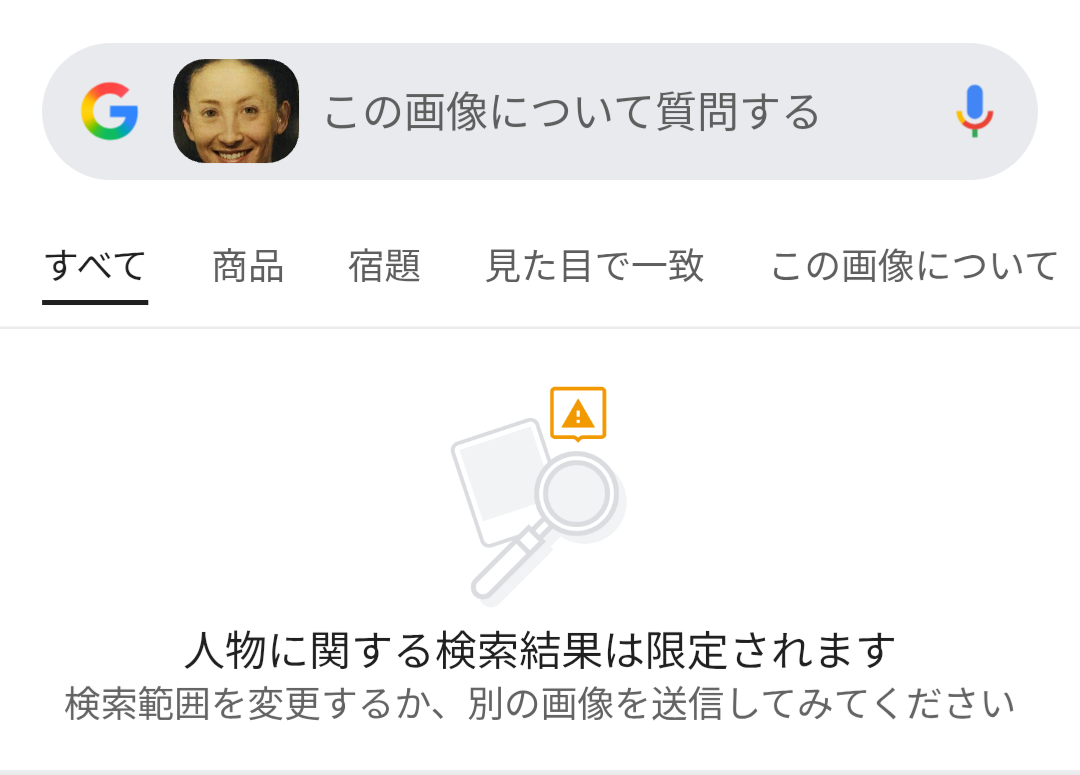
Task: Click the divider line below the tabs
Action: click(x=540, y=328)
